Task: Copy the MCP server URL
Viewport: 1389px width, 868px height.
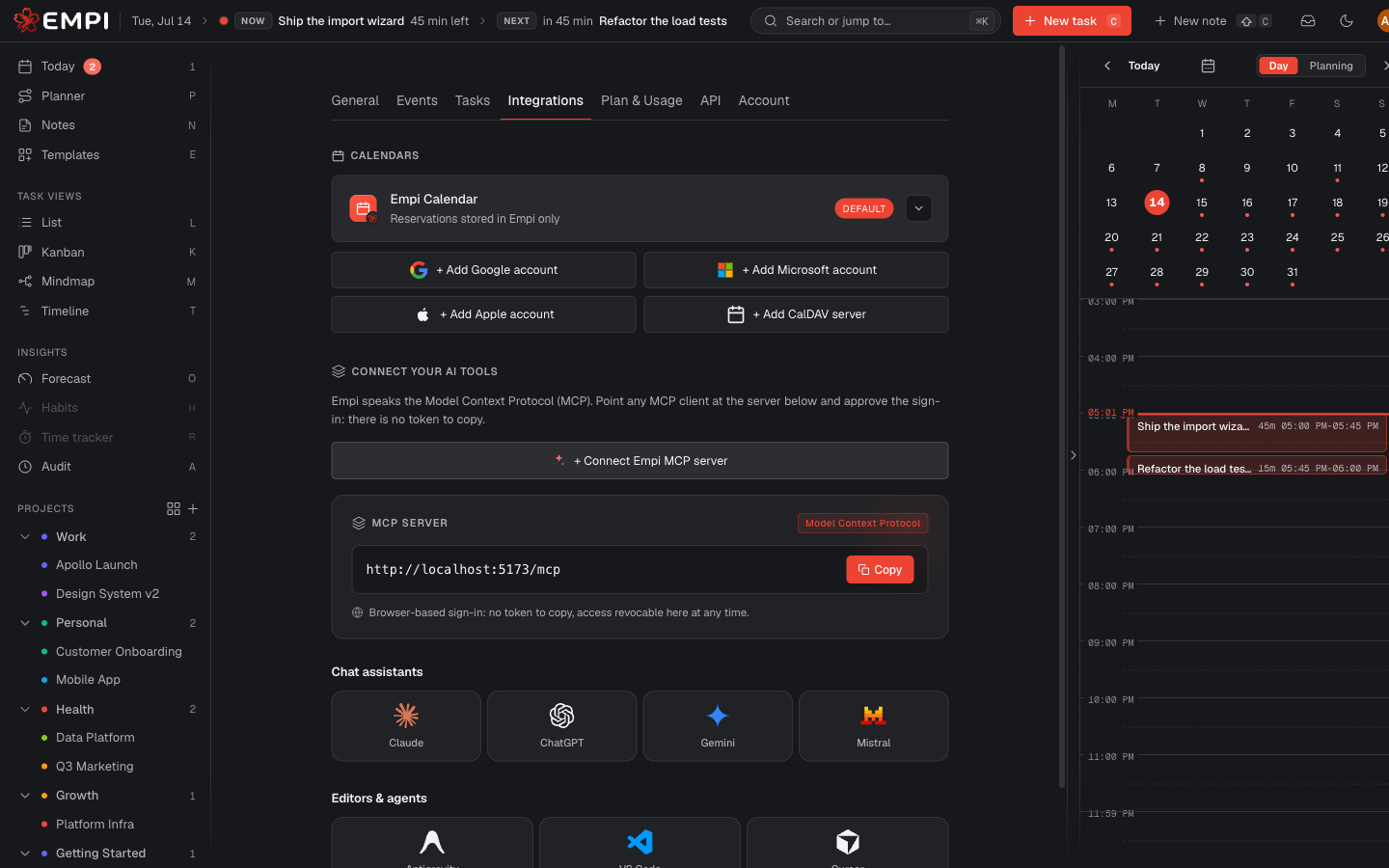Action: [880, 570]
